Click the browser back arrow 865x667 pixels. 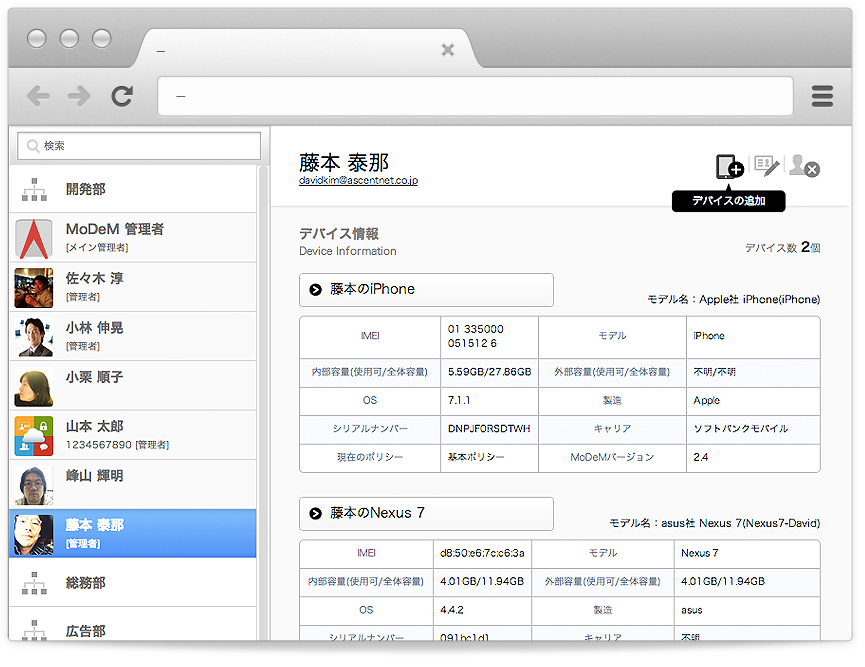pos(38,96)
